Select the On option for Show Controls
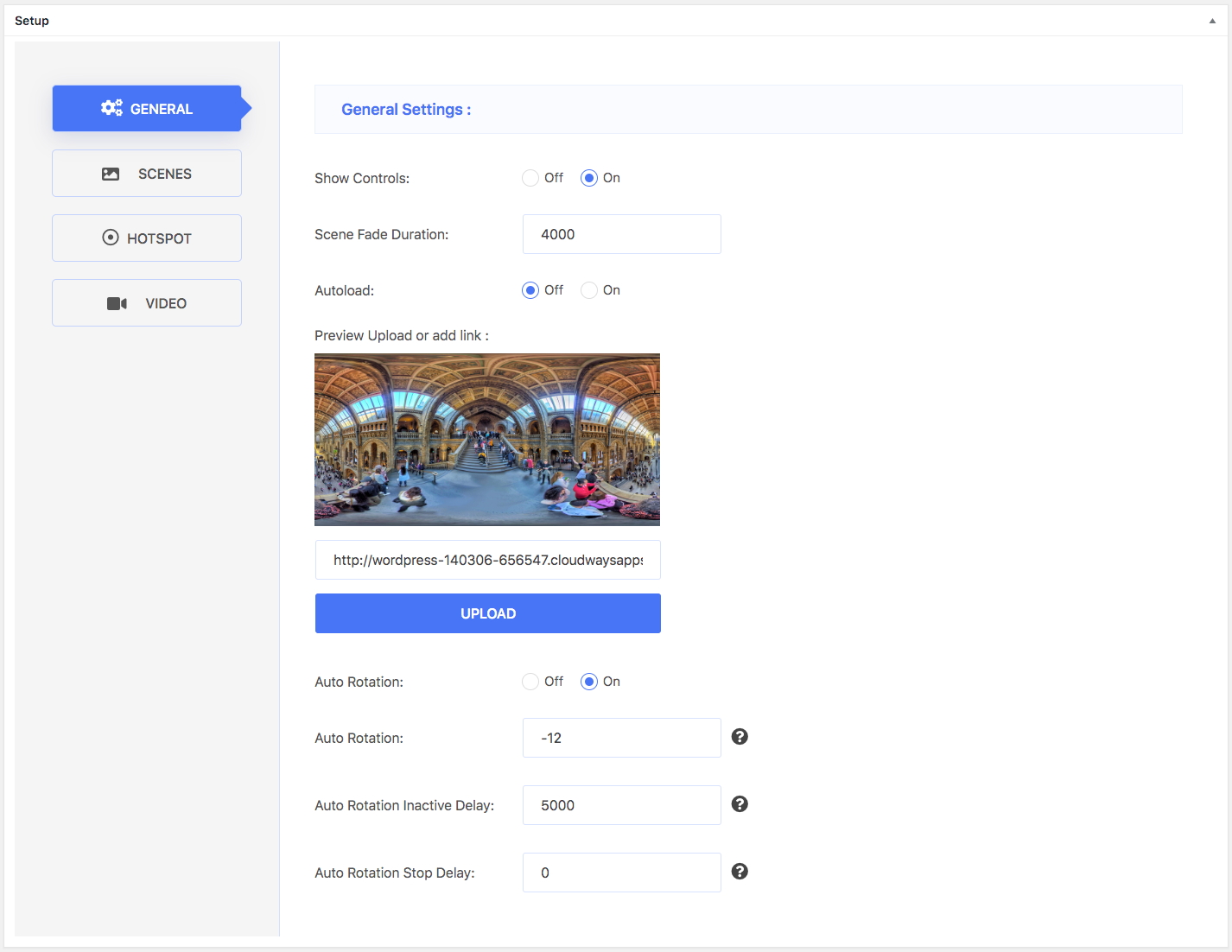 [x=589, y=178]
